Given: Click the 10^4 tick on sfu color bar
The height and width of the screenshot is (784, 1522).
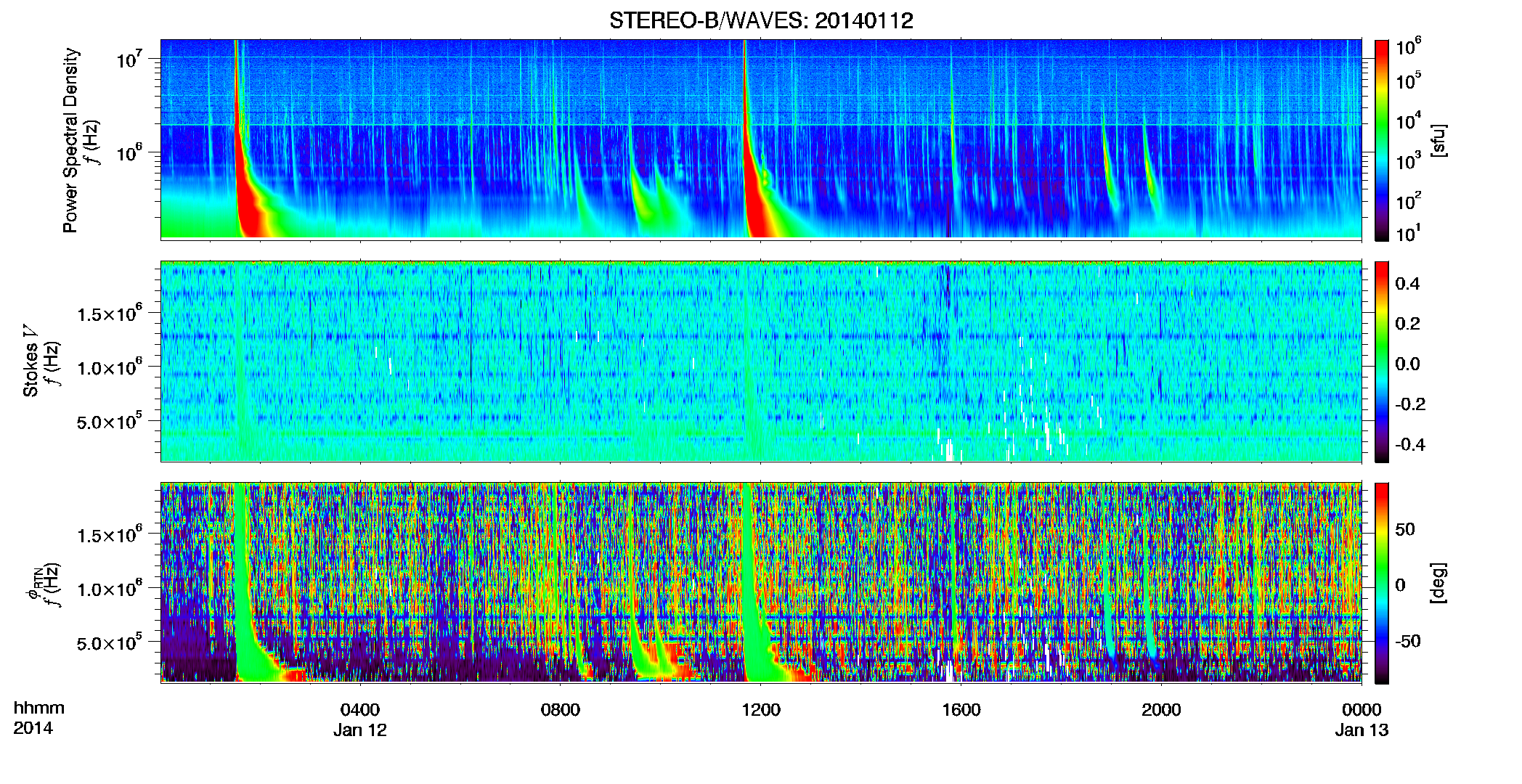Looking at the screenshot, I should 1409,121.
